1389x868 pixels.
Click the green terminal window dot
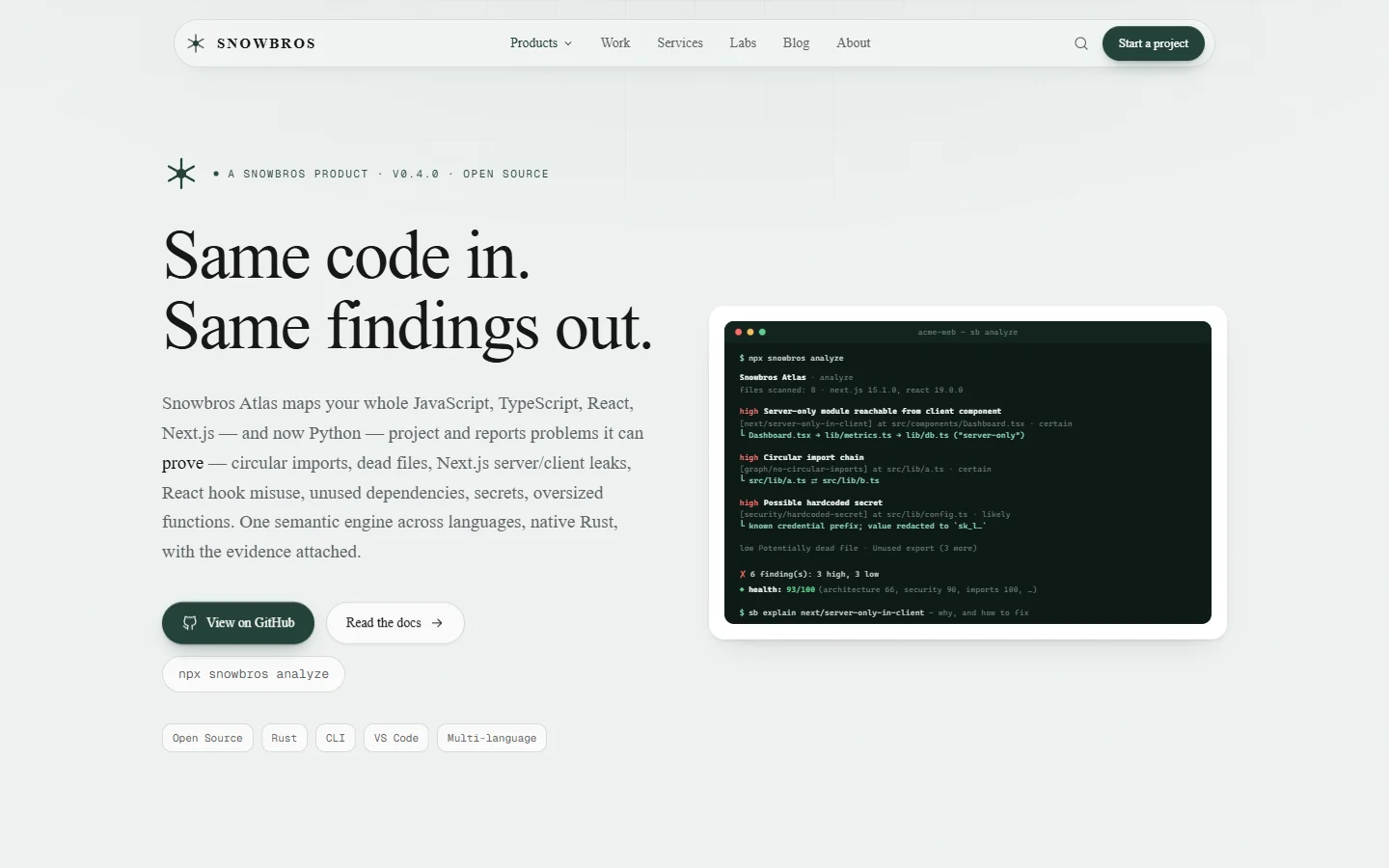tap(762, 332)
